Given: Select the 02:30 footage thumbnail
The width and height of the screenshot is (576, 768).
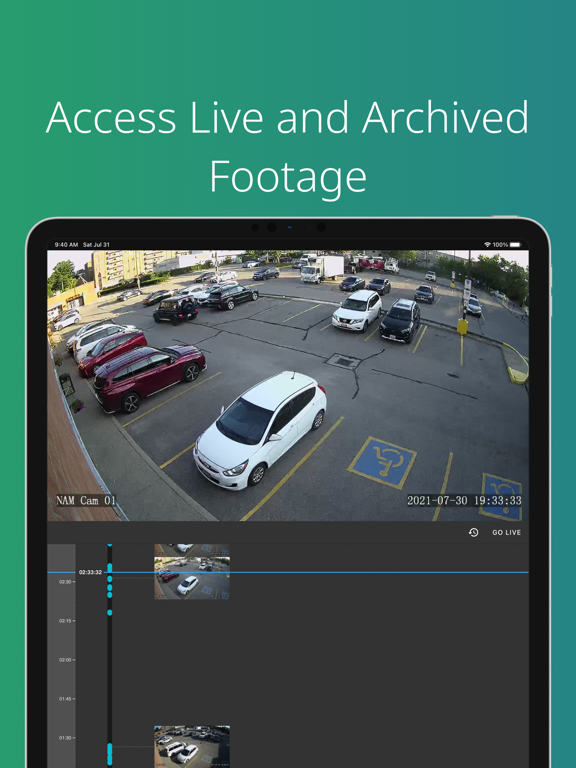Looking at the screenshot, I should point(192,578).
